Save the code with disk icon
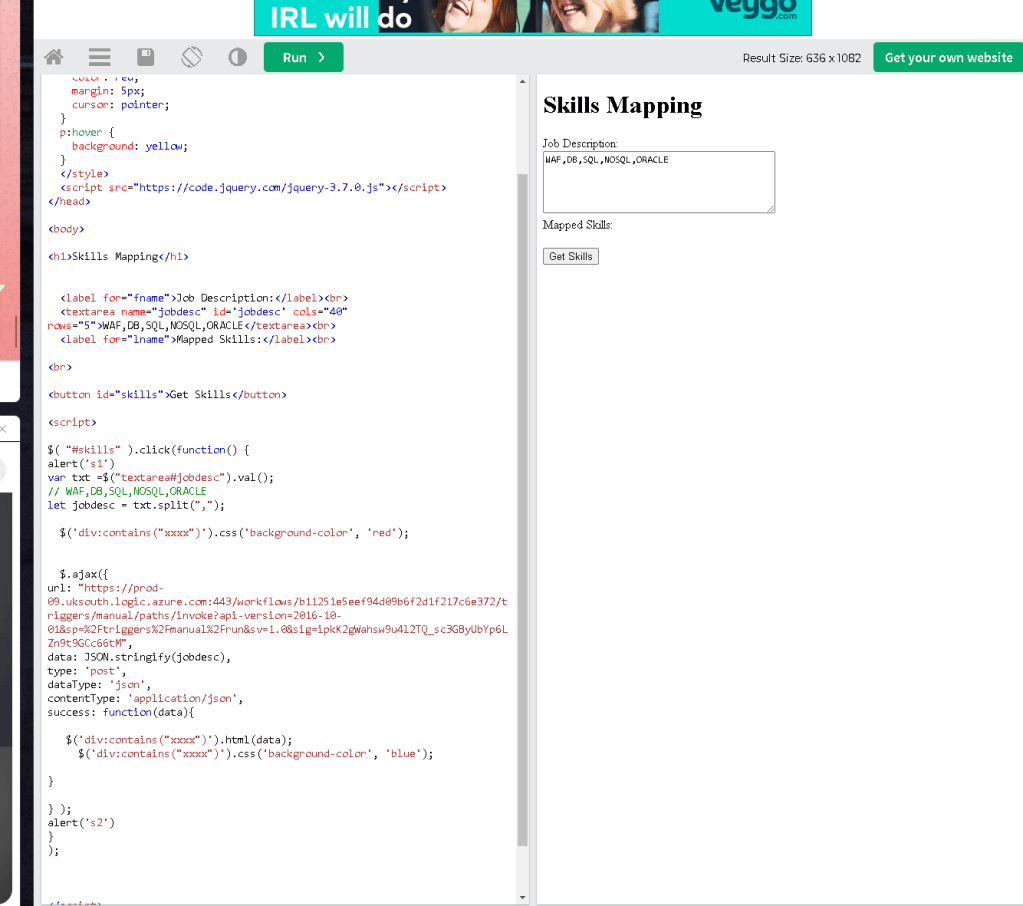The width and height of the screenshot is (1023, 906). tap(145, 57)
